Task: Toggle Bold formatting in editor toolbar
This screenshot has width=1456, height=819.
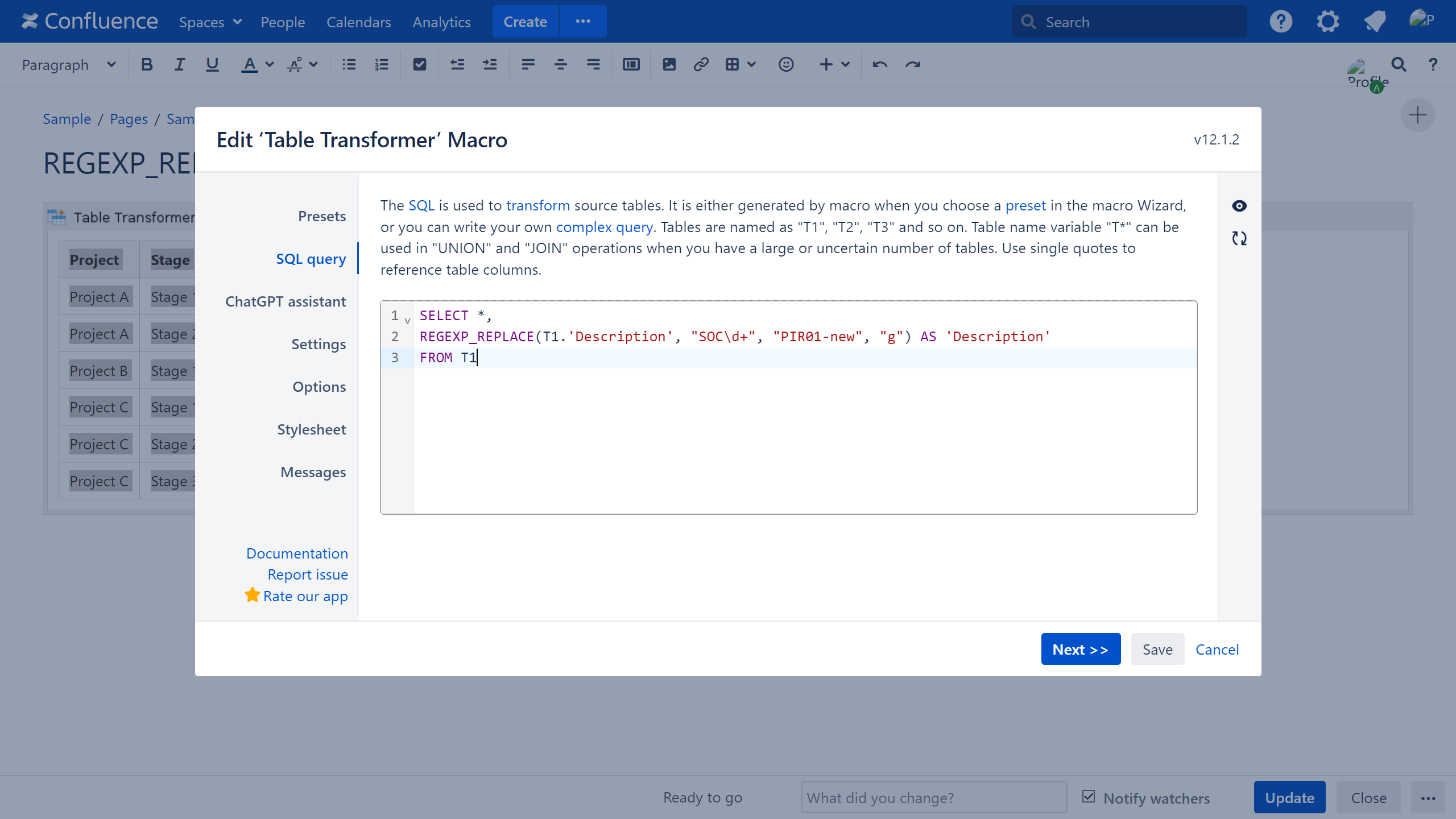Action: click(x=147, y=65)
